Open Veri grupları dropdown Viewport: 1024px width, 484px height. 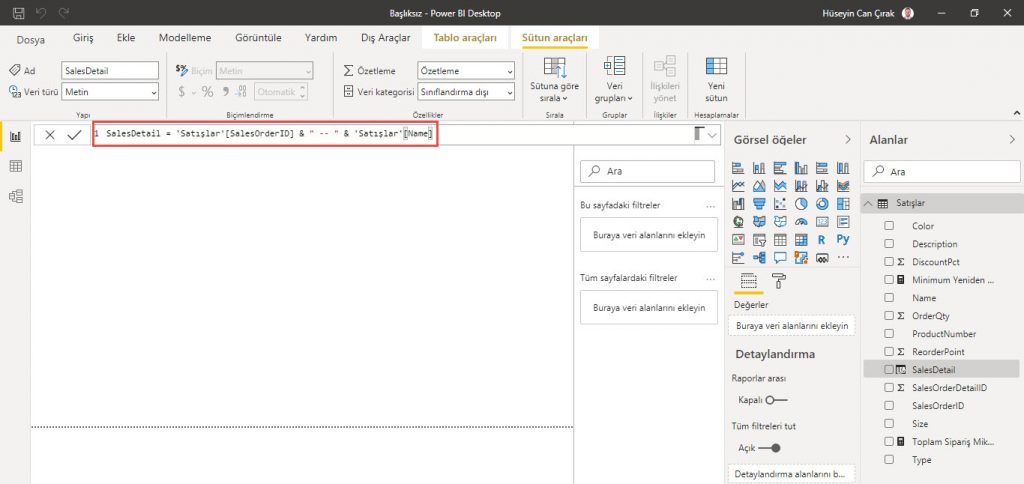[614, 80]
